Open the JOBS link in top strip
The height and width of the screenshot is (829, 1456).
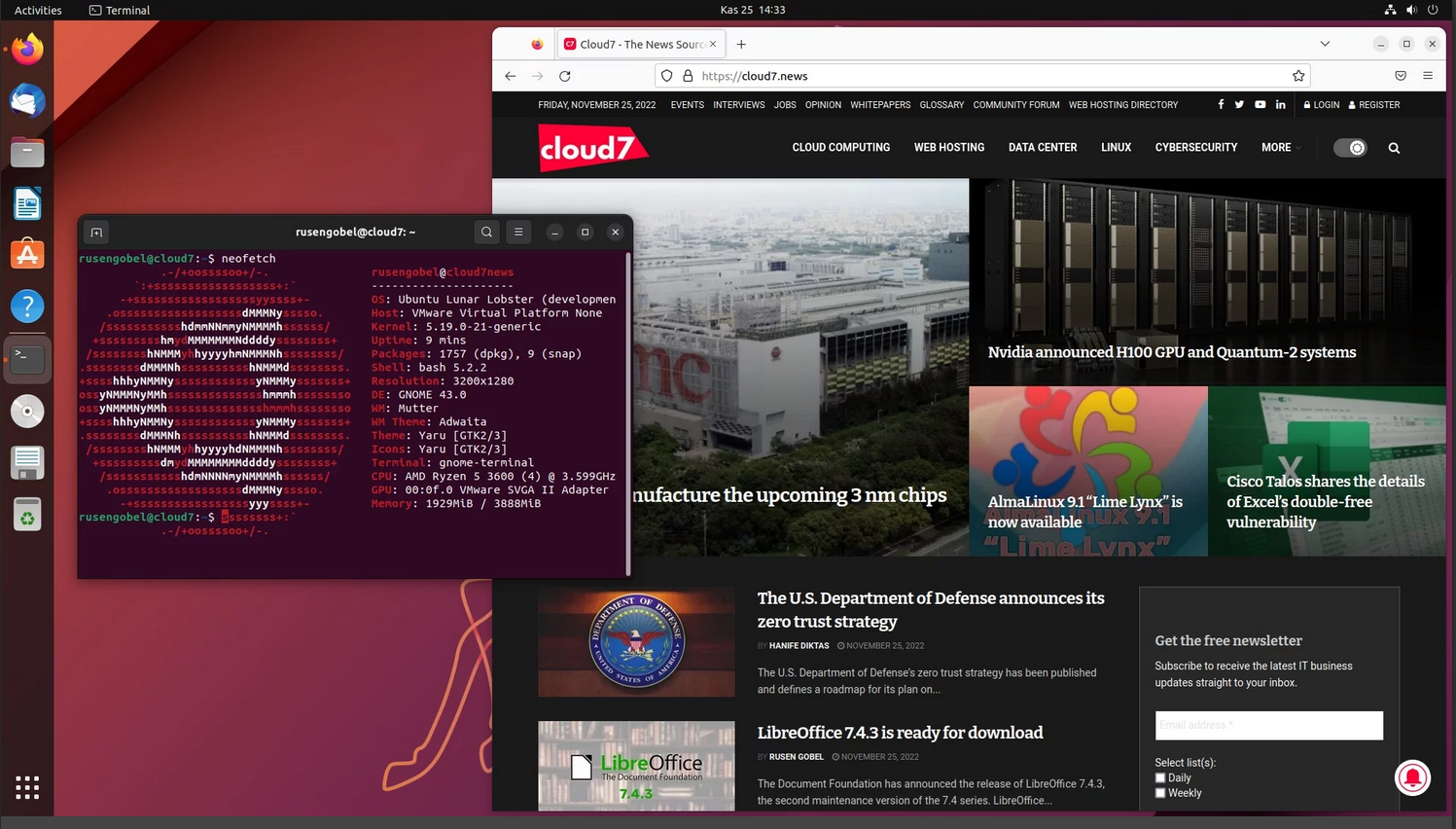[785, 105]
